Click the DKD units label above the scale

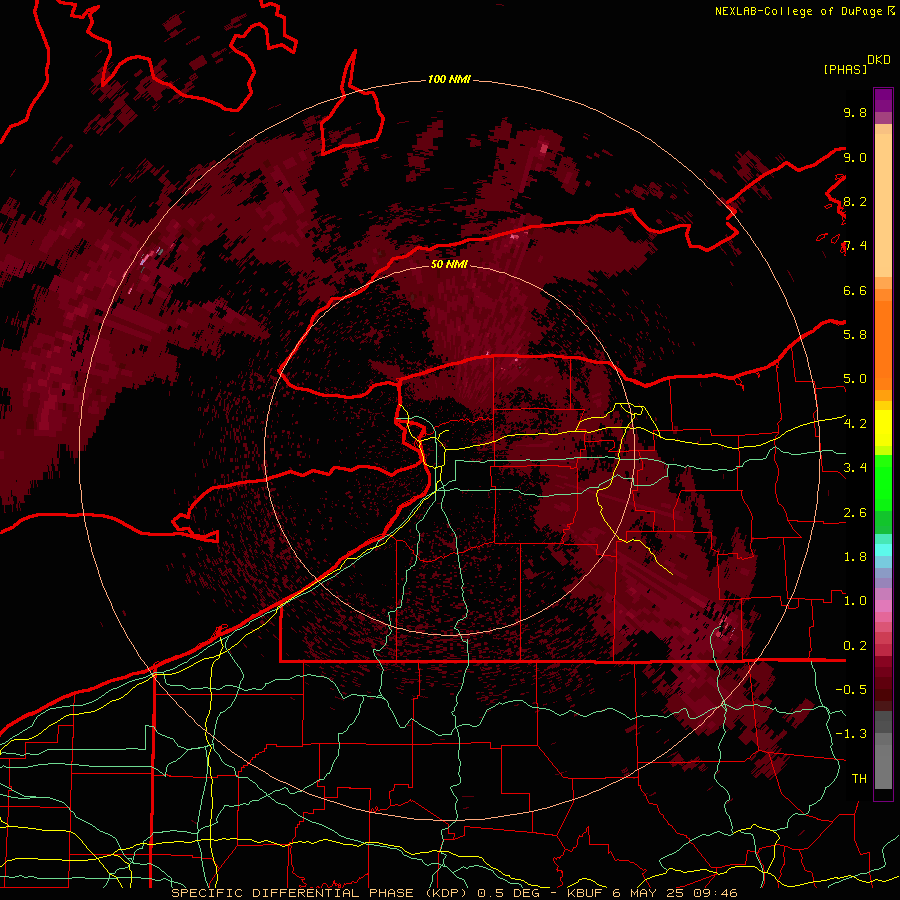pyautogui.click(x=879, y=60)
